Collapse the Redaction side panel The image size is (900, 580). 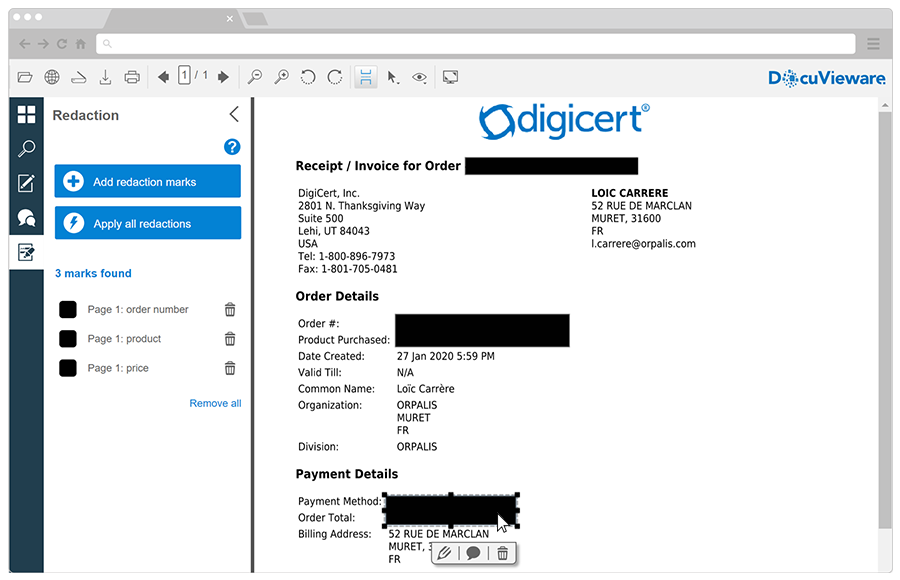[x=234, y=114]
